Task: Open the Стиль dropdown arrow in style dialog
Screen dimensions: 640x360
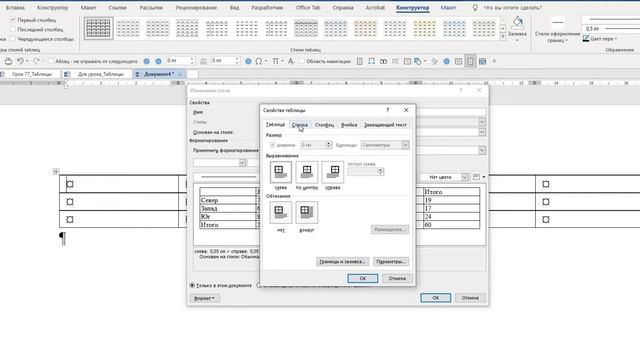Action: click(x=482, y=122)
